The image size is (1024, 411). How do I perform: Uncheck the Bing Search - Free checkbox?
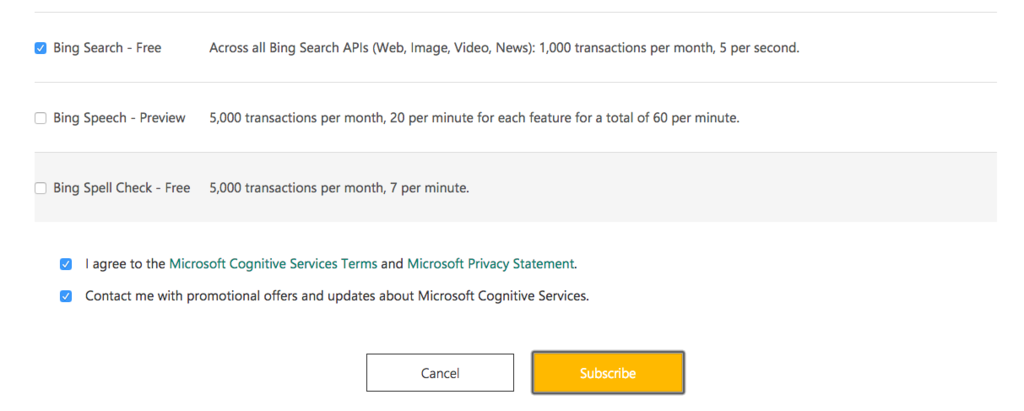tap(40, 48)
